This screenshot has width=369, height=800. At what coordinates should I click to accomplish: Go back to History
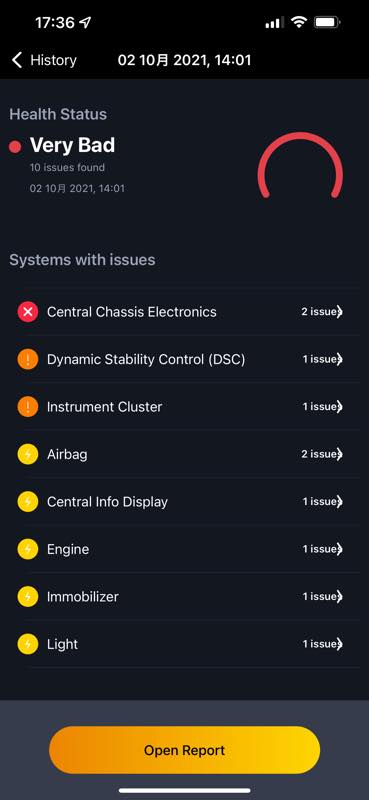(44, 60)
